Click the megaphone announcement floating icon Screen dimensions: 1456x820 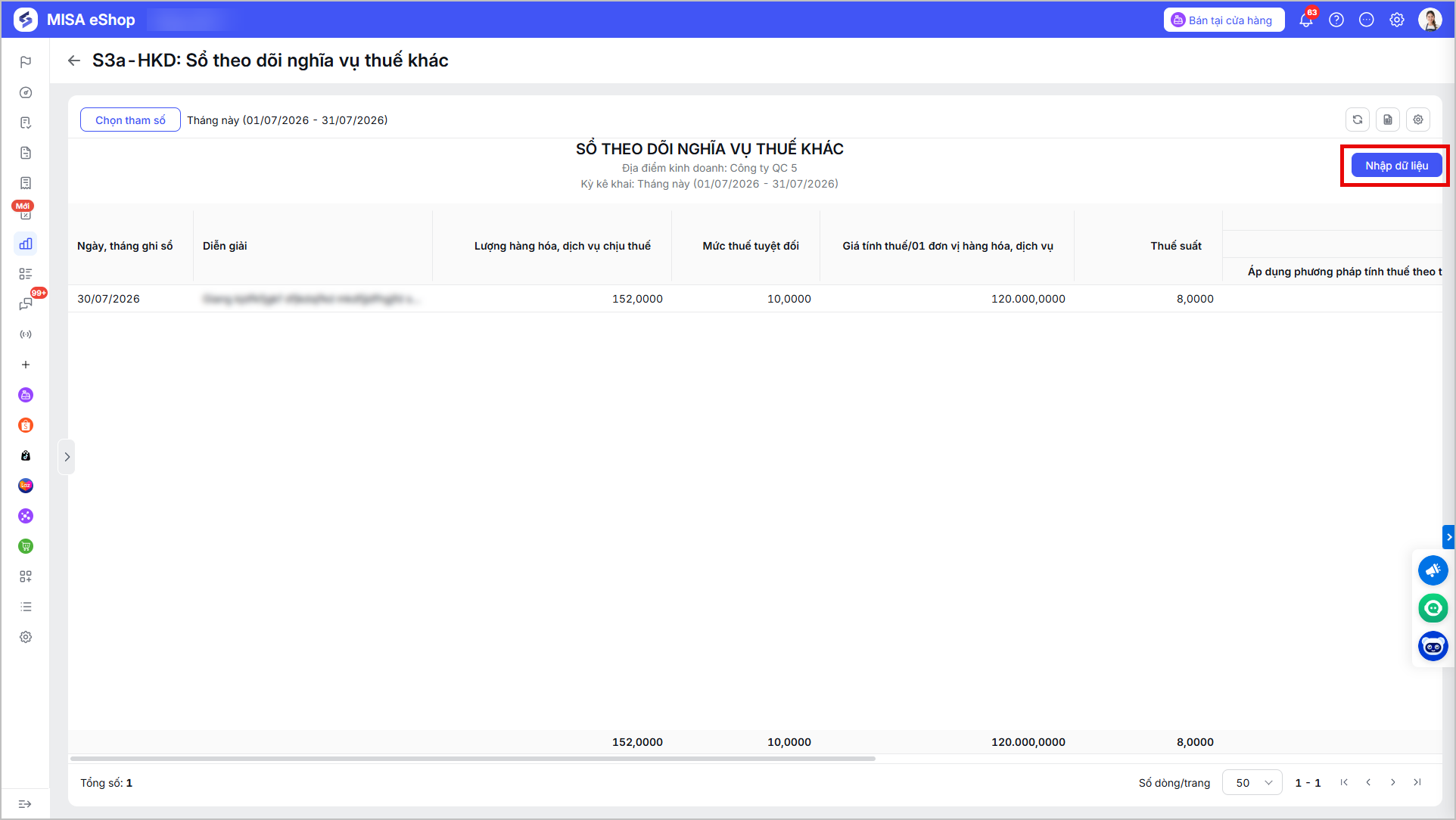(1433, 570)
